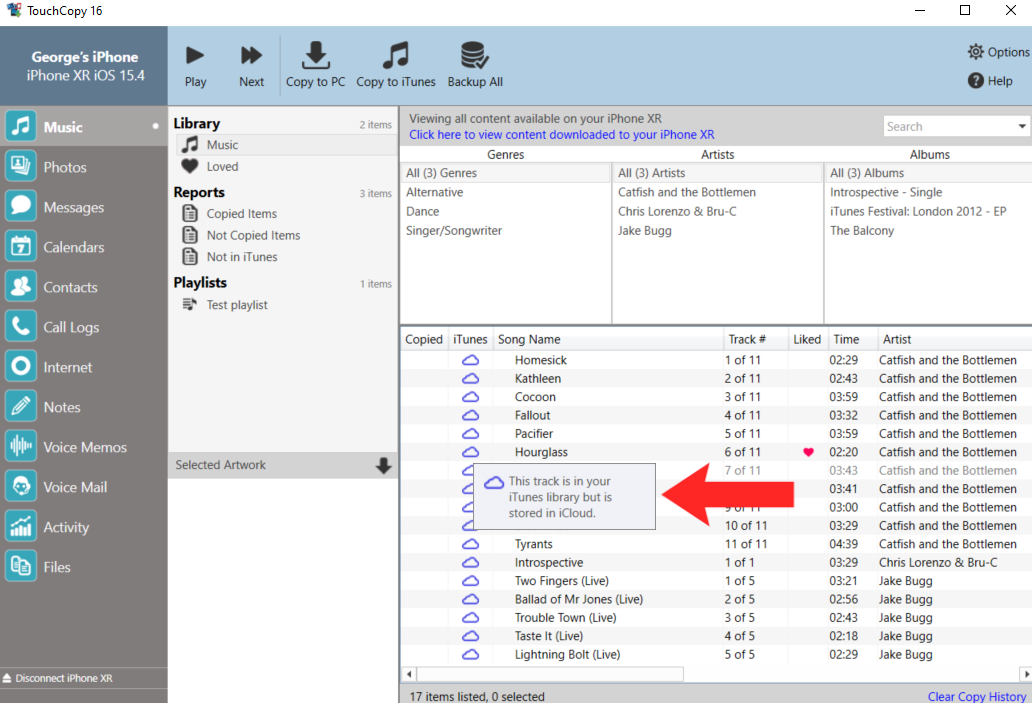Filter by Dance genre
1032x703 pixels.
tap(423, 211)
